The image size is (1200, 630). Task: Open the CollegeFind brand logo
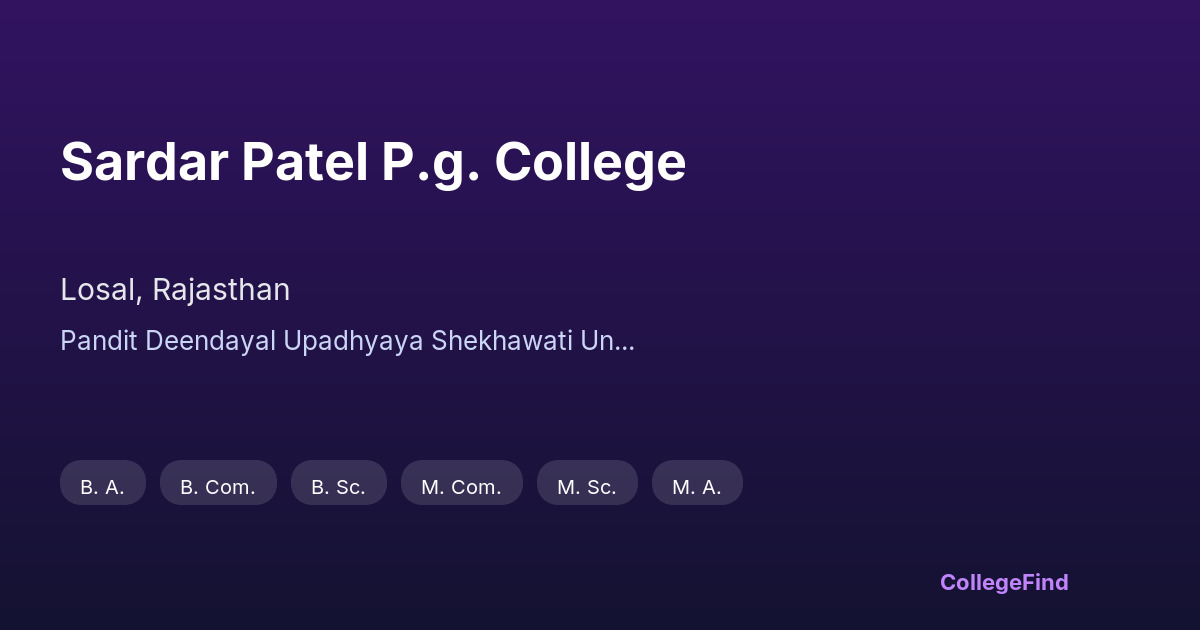tap(1003, 582)
